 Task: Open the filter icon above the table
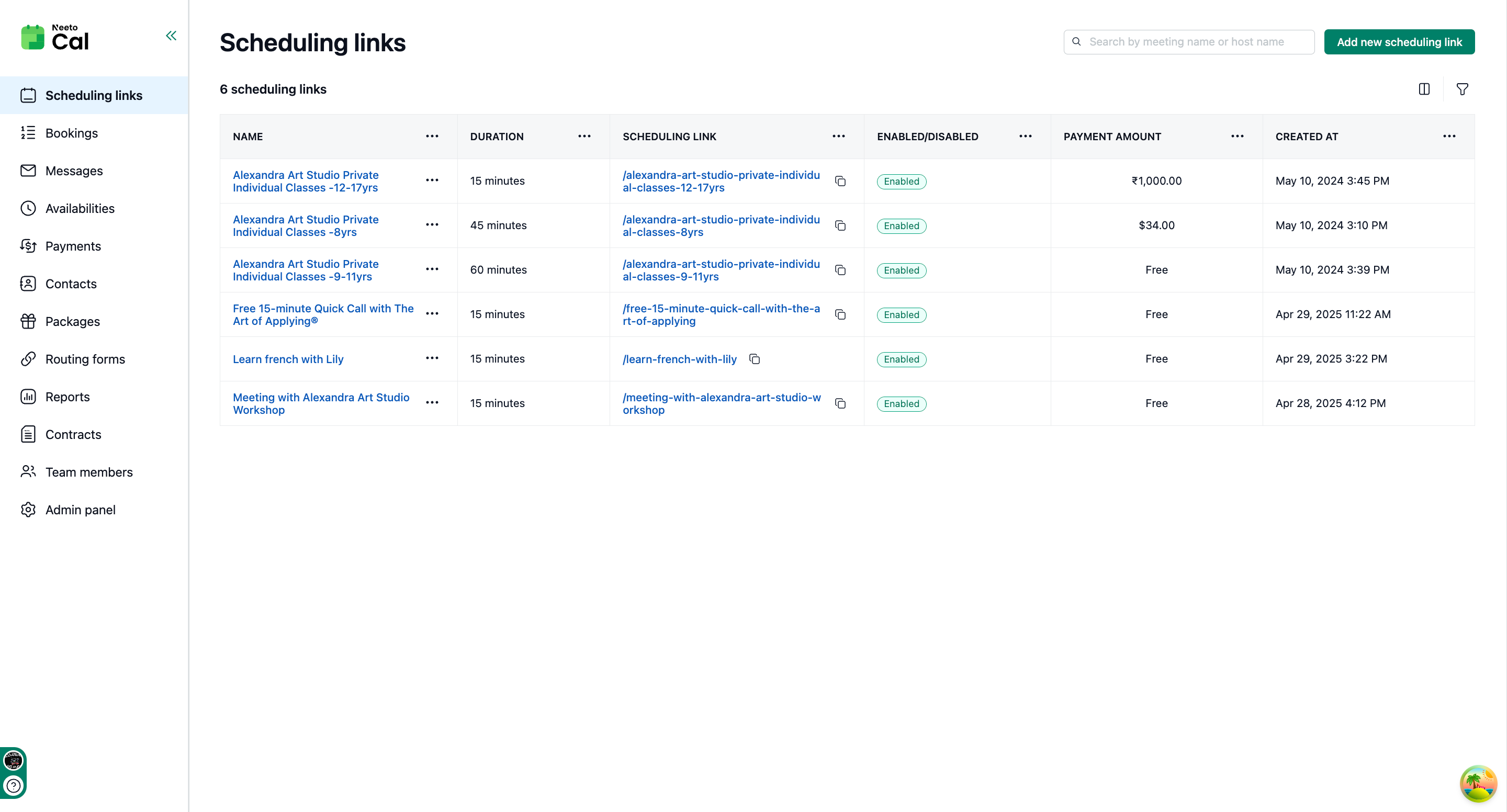point(1462,89)
